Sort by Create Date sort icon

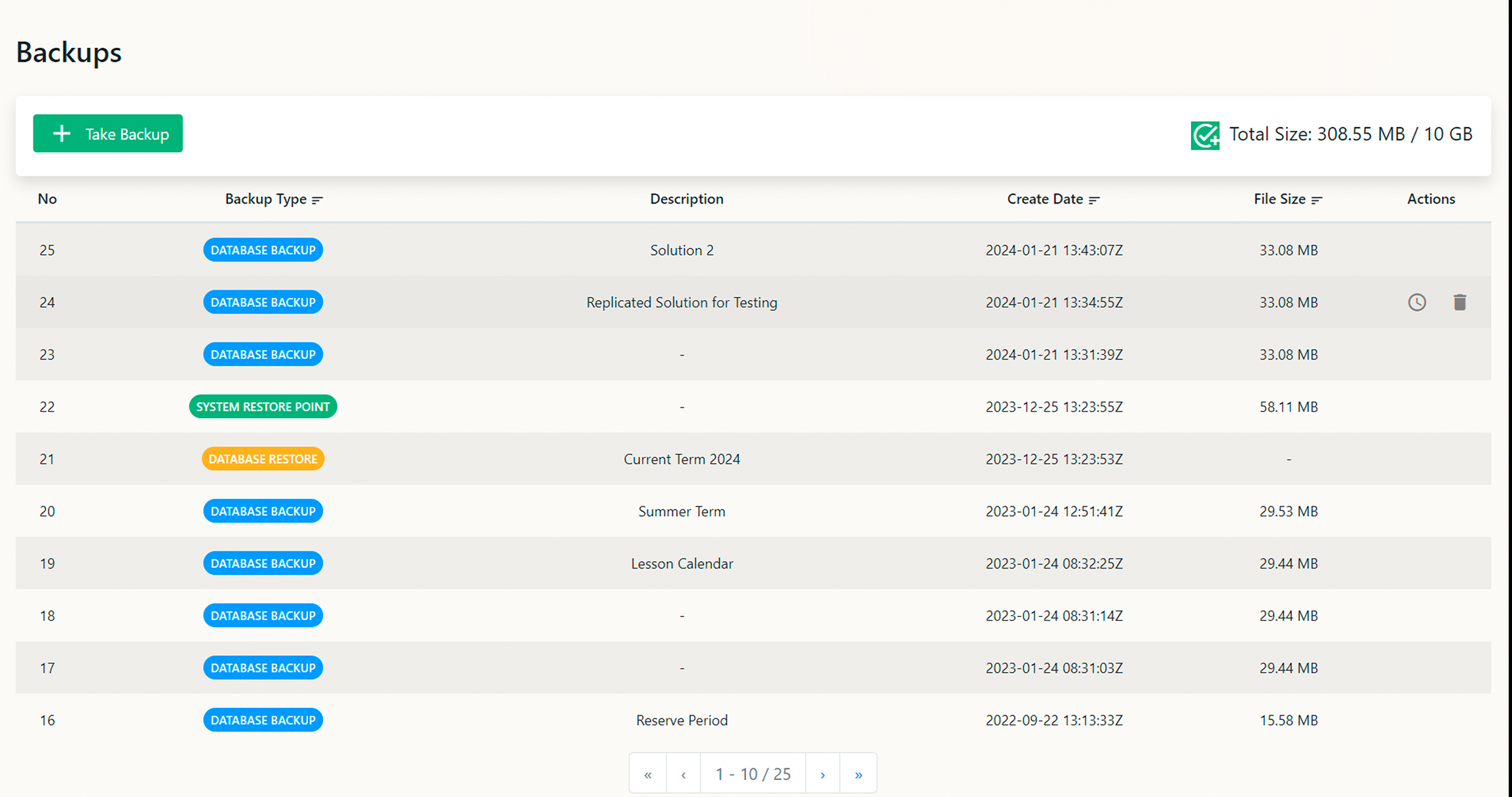click(x=1094, y=200)
